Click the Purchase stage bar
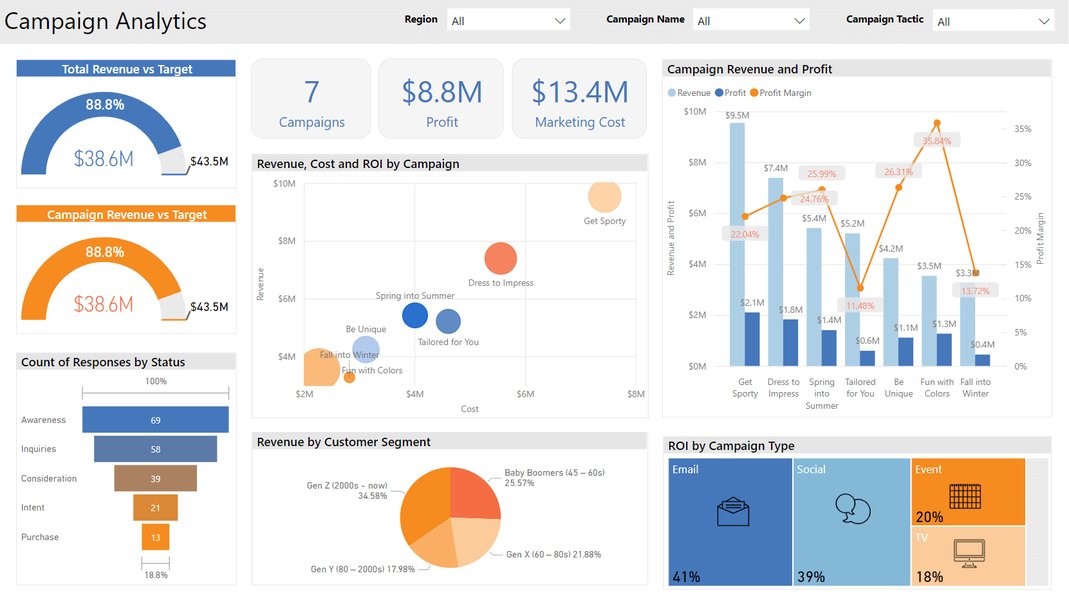This screenshot has width=1069, height=600. tap(153, 537)
